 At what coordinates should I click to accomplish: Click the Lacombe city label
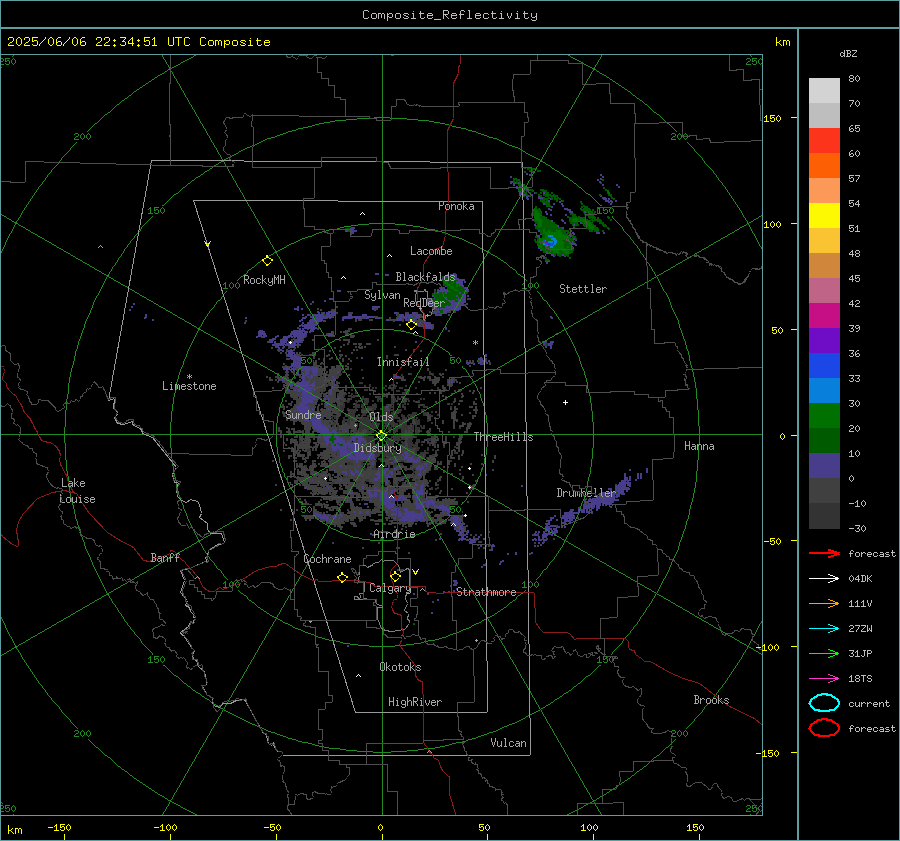pyautogui.click(x=431, y=251)
